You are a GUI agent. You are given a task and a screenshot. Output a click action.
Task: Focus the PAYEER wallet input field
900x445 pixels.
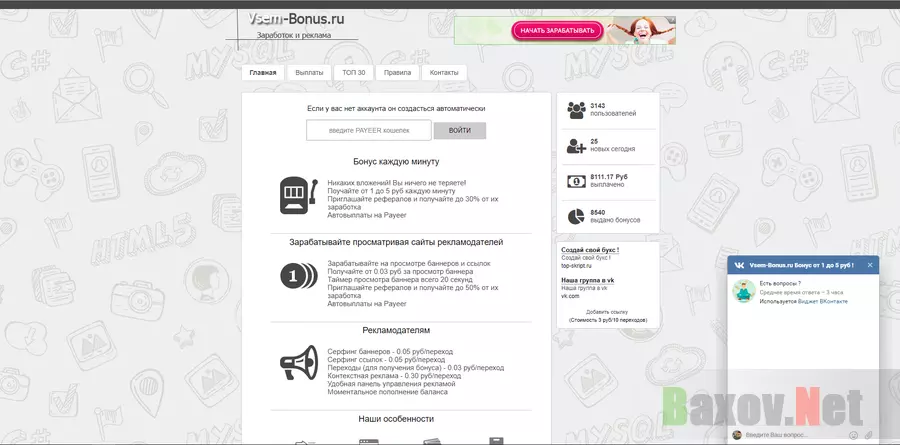369,130
